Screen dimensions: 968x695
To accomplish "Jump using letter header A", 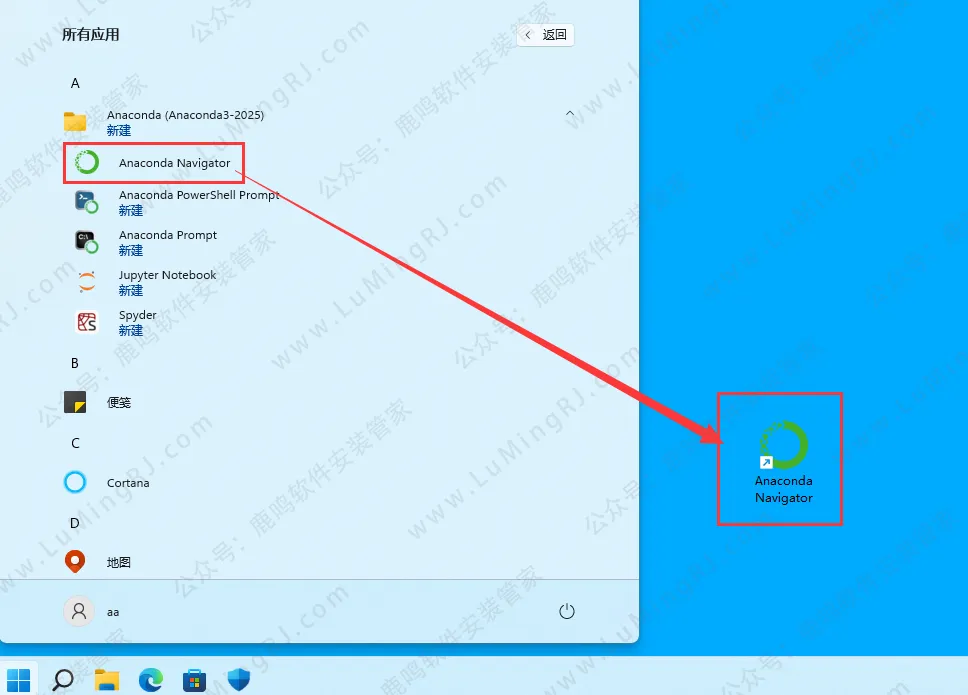I will point(75,83).
